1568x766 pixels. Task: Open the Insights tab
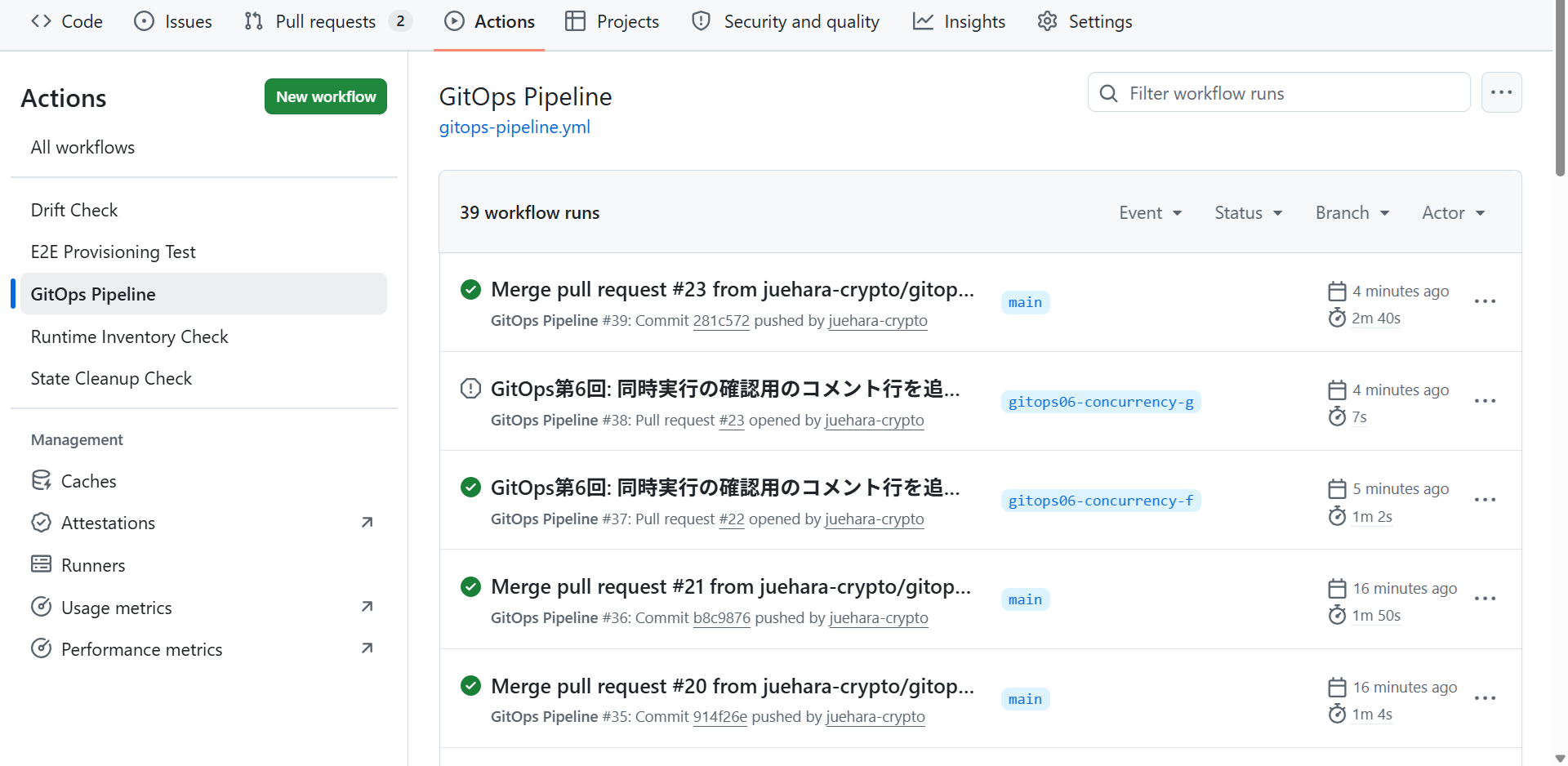point(960,22)
